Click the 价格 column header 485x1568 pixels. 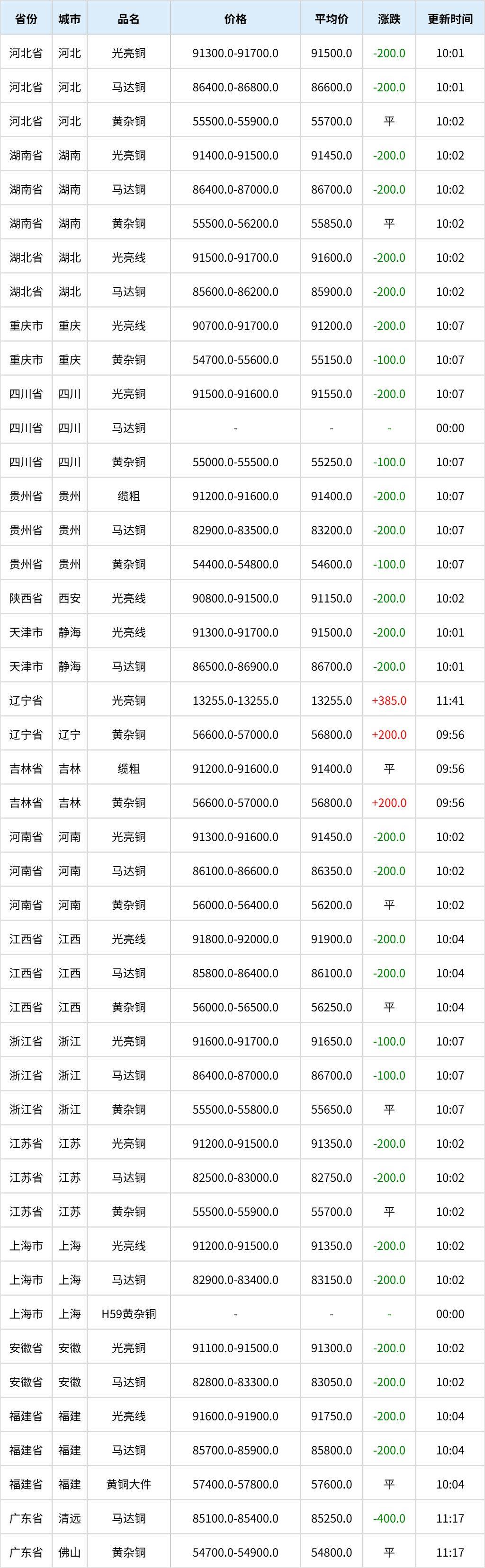tap(235, 19)
